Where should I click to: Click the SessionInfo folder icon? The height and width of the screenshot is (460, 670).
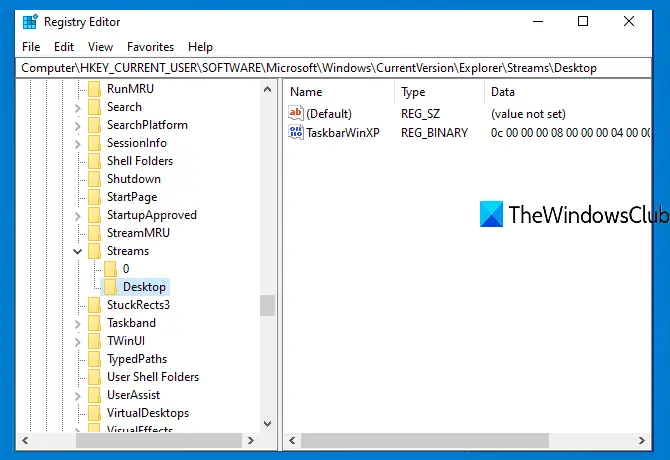(x=94, y=143)
